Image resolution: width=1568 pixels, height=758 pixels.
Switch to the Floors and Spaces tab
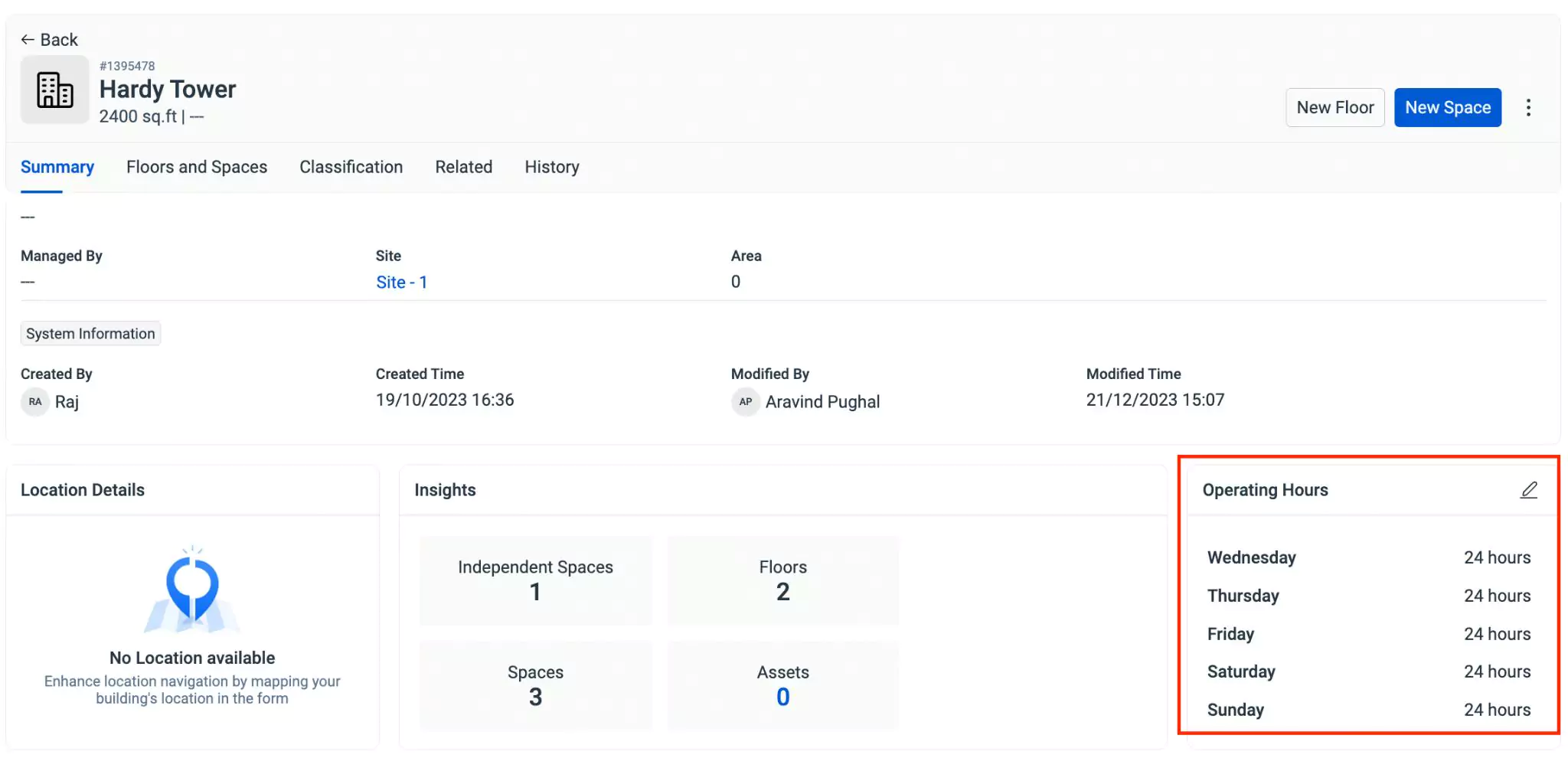tap(197, 167)
